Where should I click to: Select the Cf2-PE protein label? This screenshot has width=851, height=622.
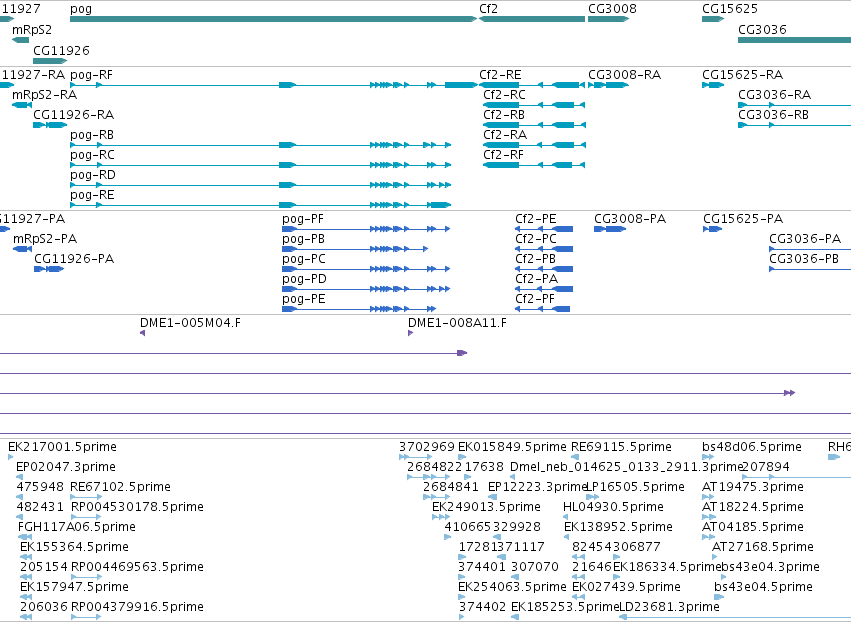(536, 219)
